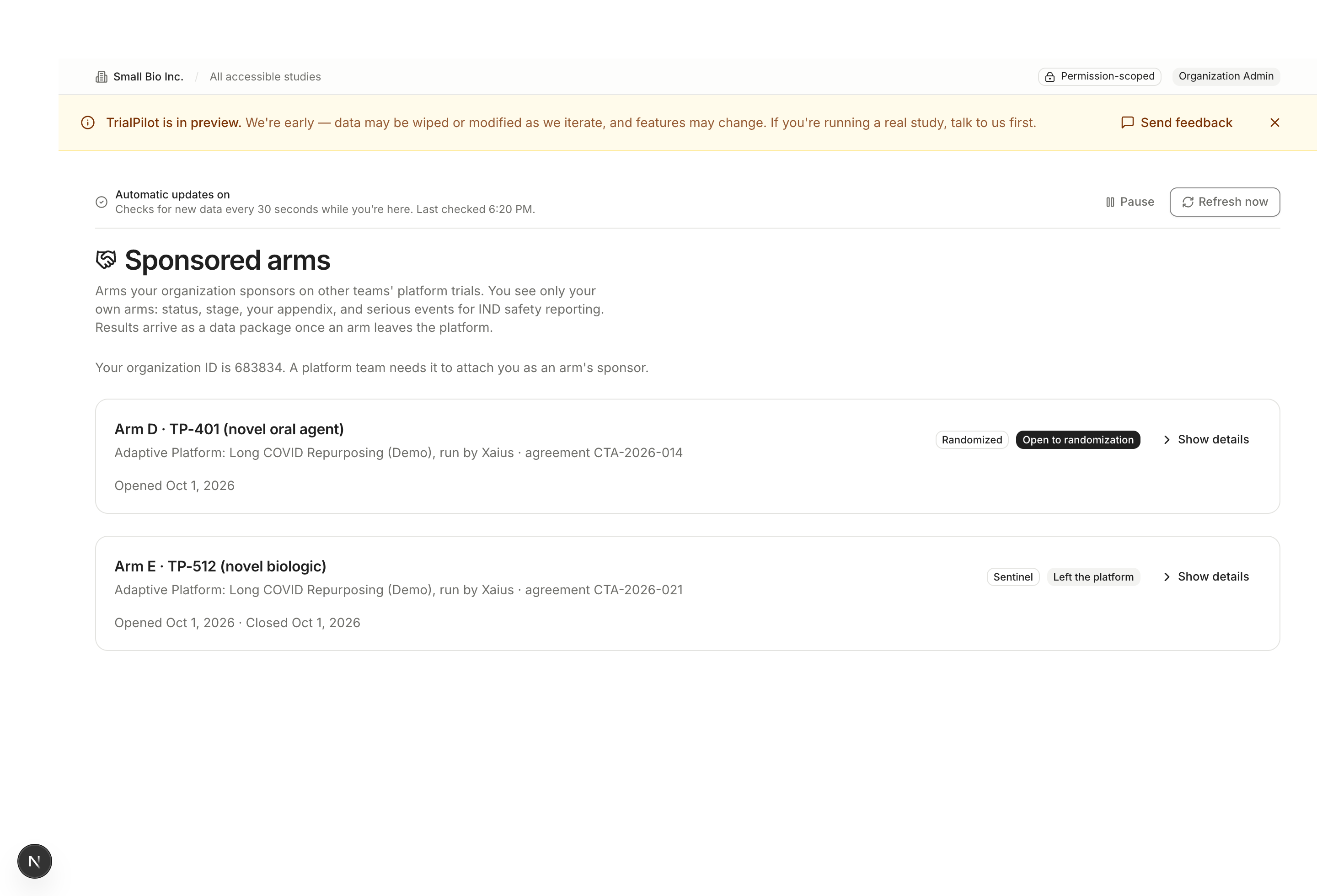Image resolution: width=1317 pixels, height=896 pixels.
Task: Click the Left the platform status badge
Action: click(x=1093, y=577)
